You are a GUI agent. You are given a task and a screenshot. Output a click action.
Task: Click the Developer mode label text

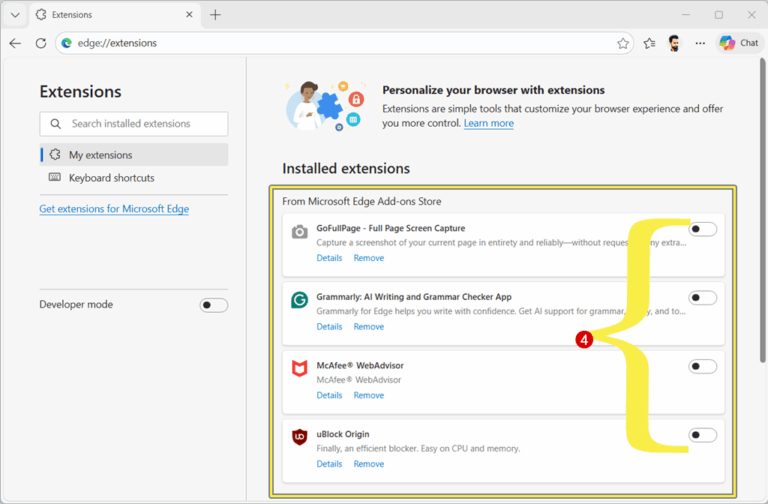(76, 305)
